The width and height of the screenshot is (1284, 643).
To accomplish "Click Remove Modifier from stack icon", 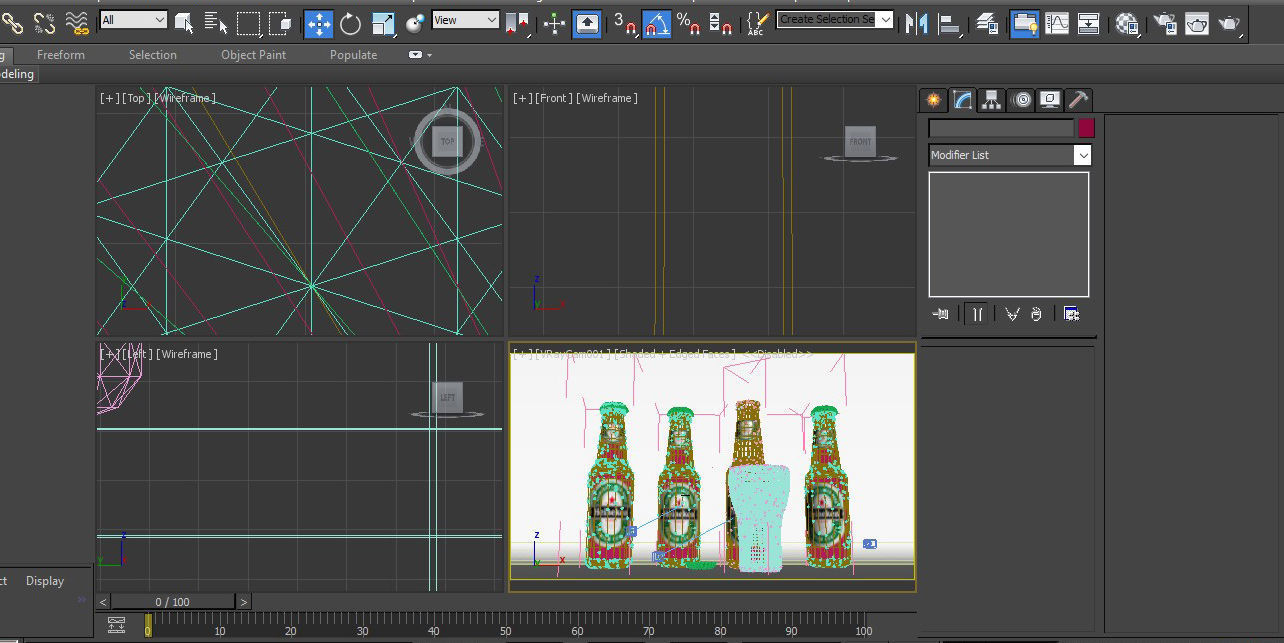I will tap(1036, 314).
